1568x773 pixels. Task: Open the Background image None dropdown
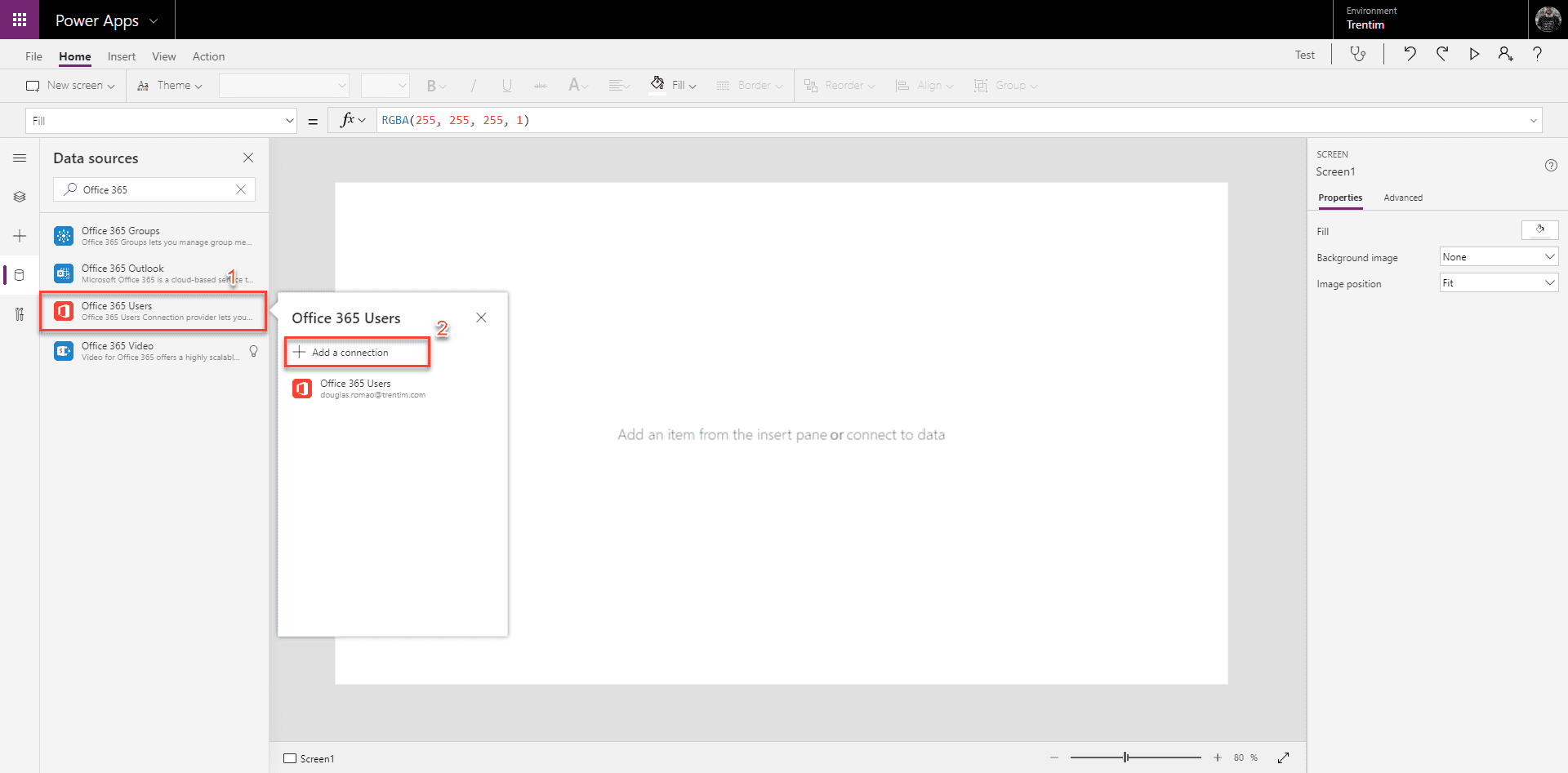(1498, 256)
